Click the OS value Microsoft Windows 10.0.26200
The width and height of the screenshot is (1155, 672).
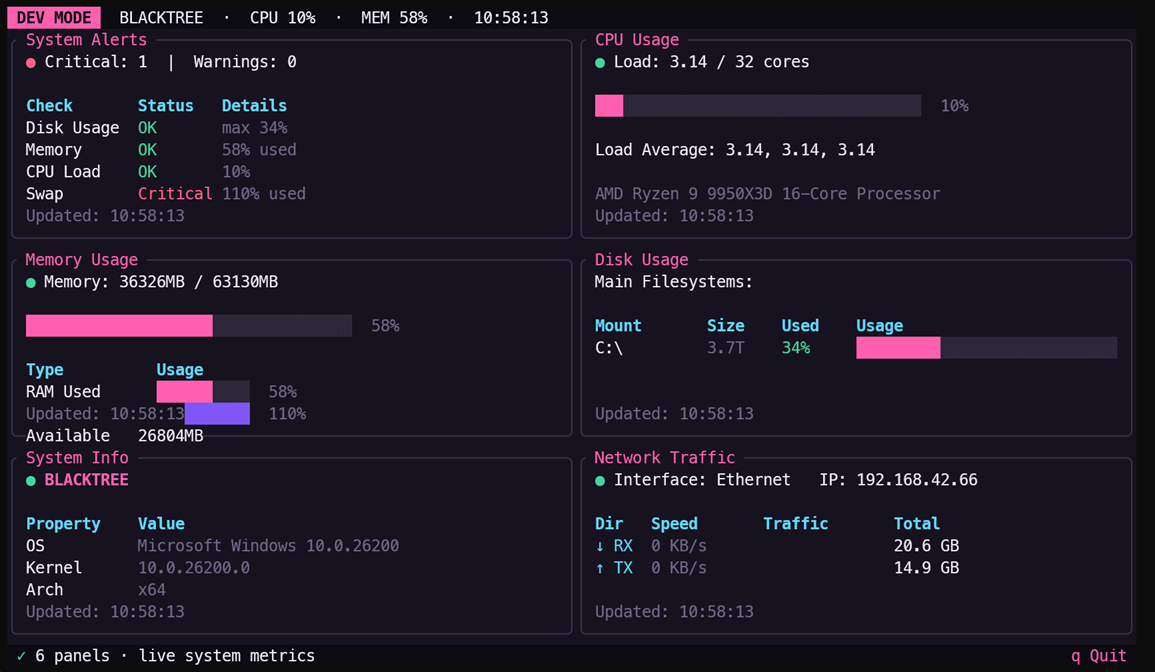click(268, 546)
